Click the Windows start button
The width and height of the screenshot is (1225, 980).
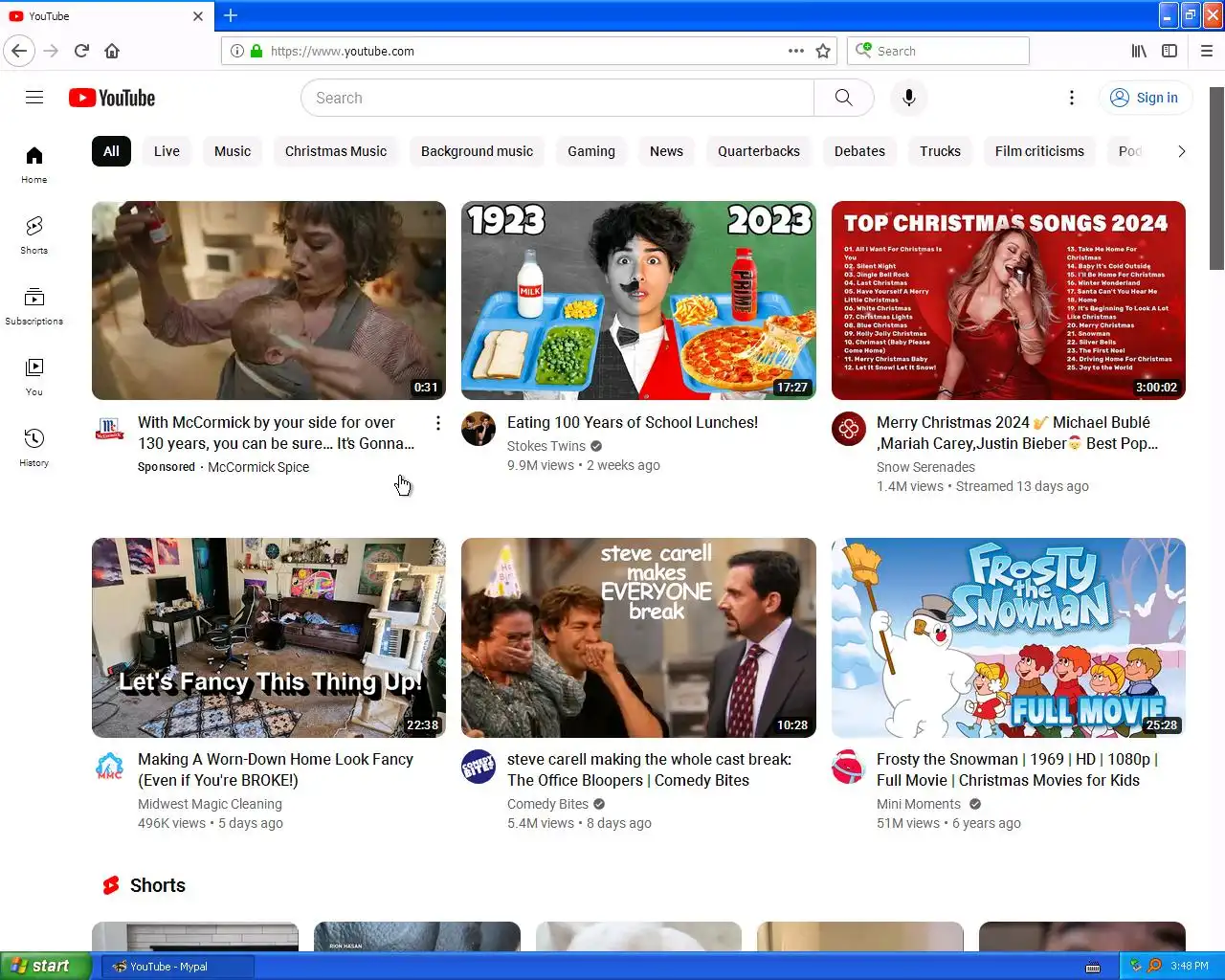(x=46, y=966)
